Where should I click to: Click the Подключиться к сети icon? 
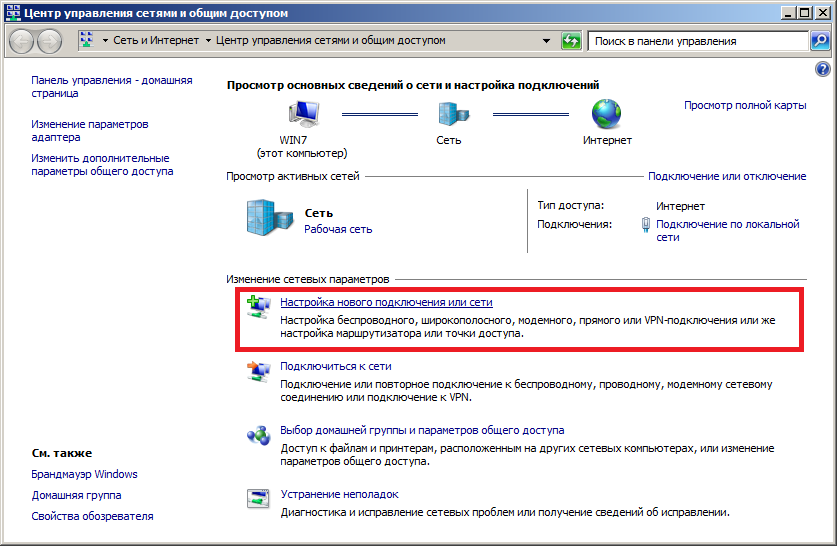pyautogui.click(x=258, y=372)
